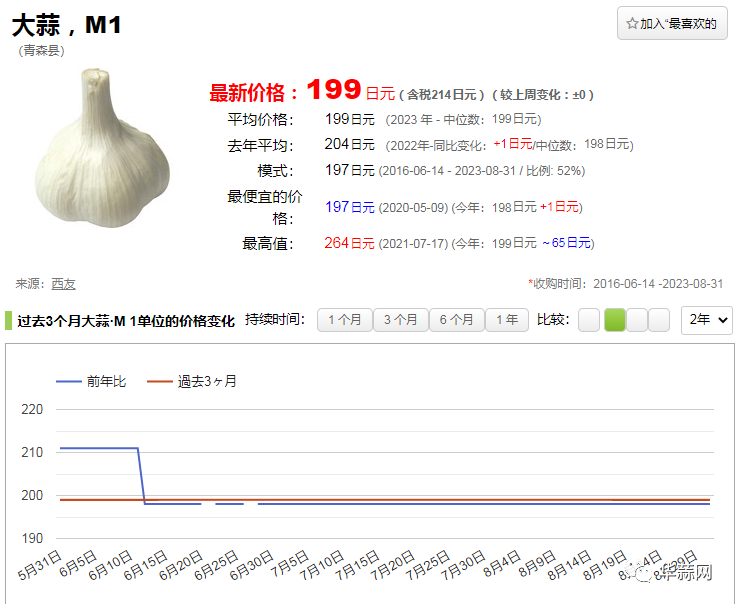Viewport: 736px width, 604px height.
Task: Switch duration to 1年
Action: [507, 320]
